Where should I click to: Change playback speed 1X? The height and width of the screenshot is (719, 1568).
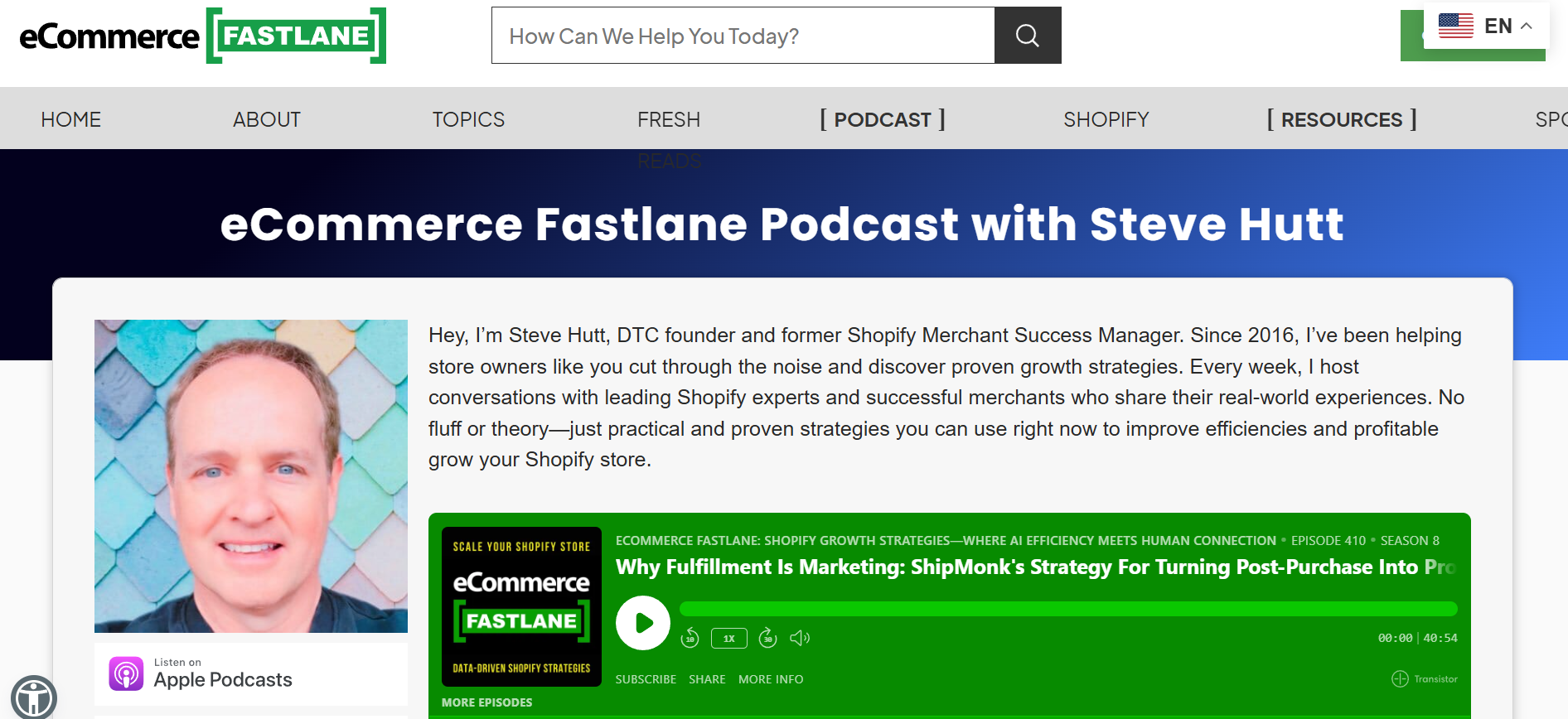[x=728, y=638]
